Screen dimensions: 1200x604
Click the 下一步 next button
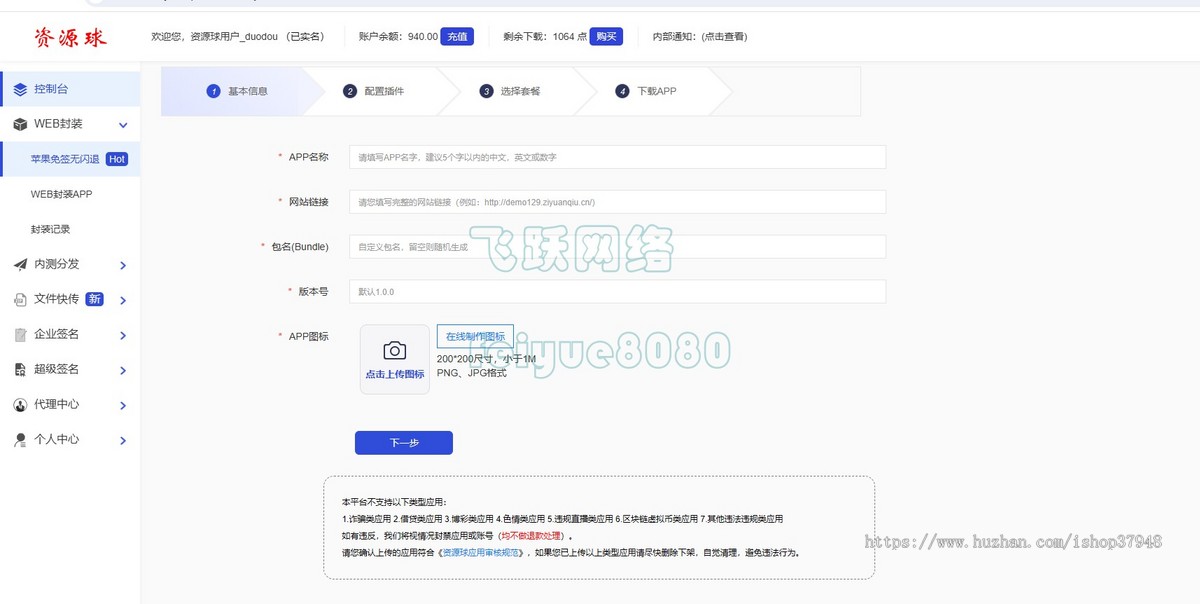coord(404,443)
